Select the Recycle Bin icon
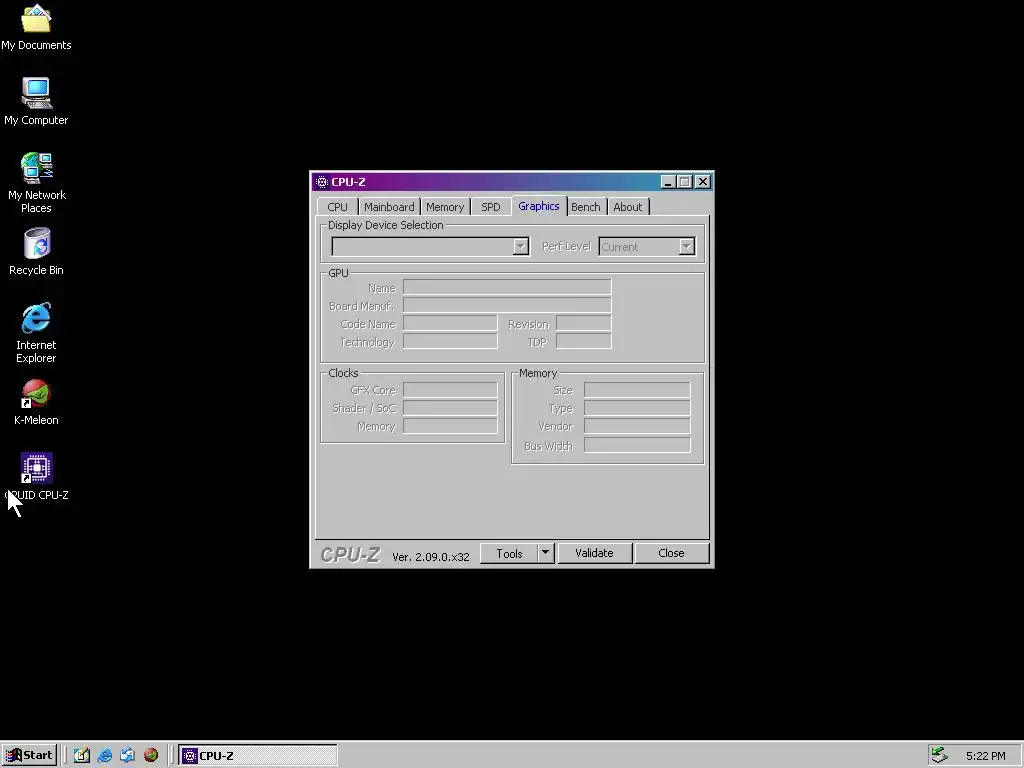1024x768 pixels. 36,251
